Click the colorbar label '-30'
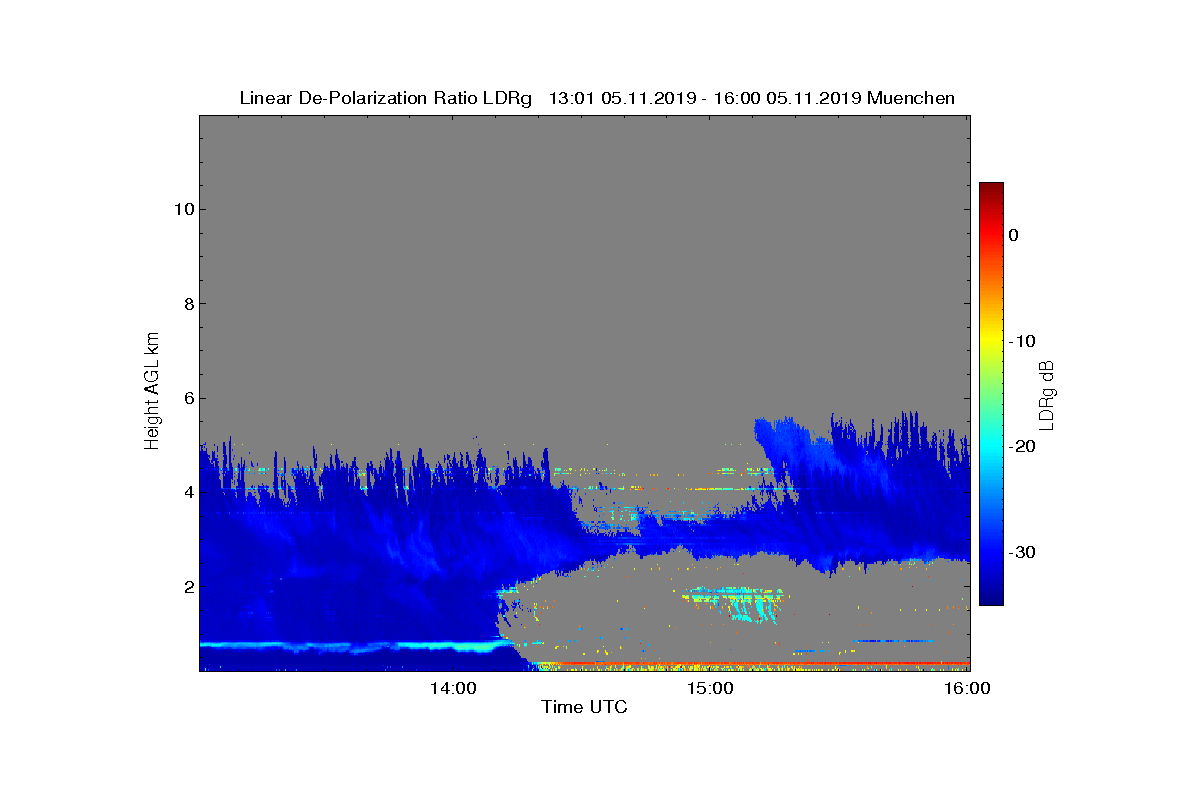Viewport: 1200px width, 800px height. 1021,552
